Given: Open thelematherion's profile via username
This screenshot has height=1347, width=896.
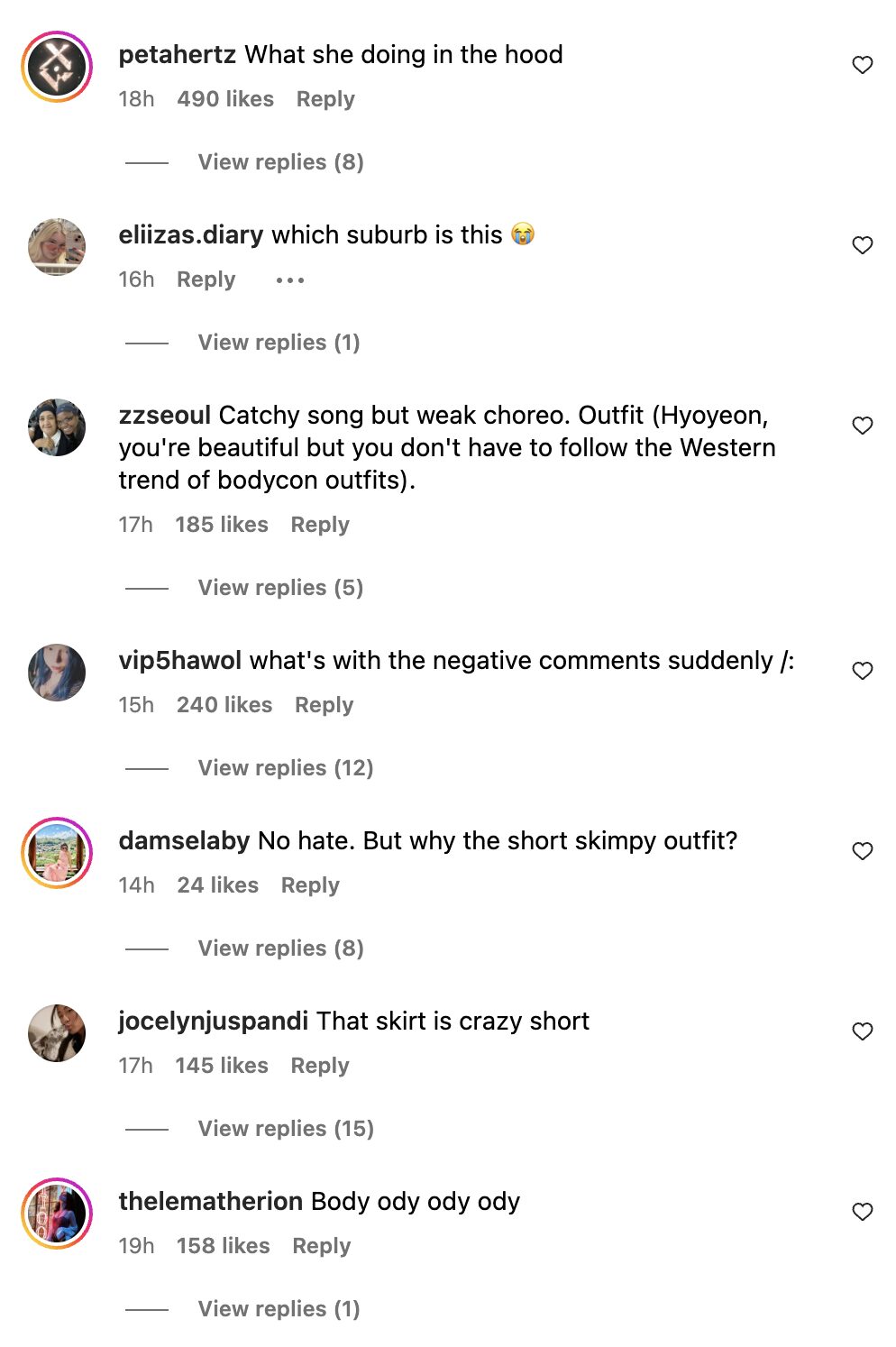Looking at the screenshot, I should tap(210, 1202).
